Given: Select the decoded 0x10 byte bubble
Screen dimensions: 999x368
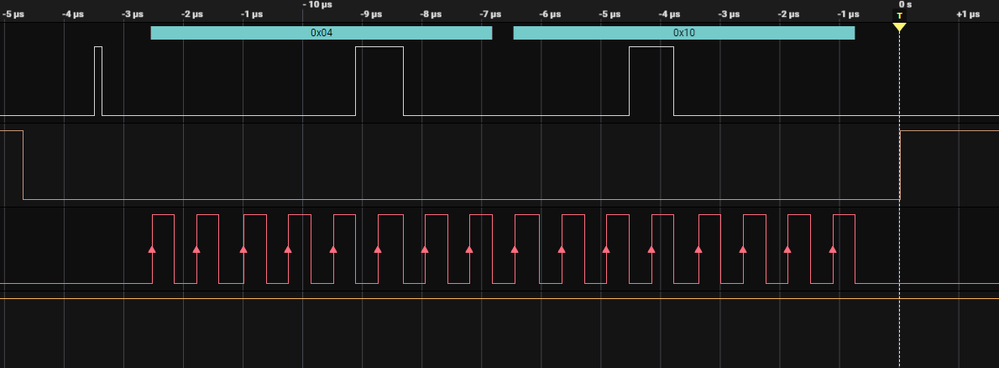Looking at the screenshot, I should (x=684, y=32).
